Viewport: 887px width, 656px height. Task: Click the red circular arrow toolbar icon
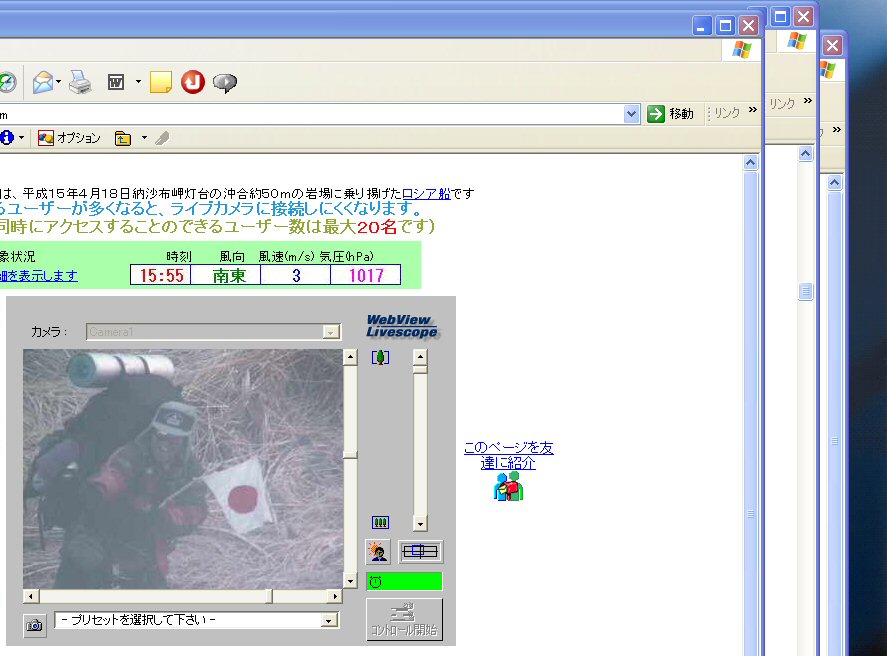(193, 82)
